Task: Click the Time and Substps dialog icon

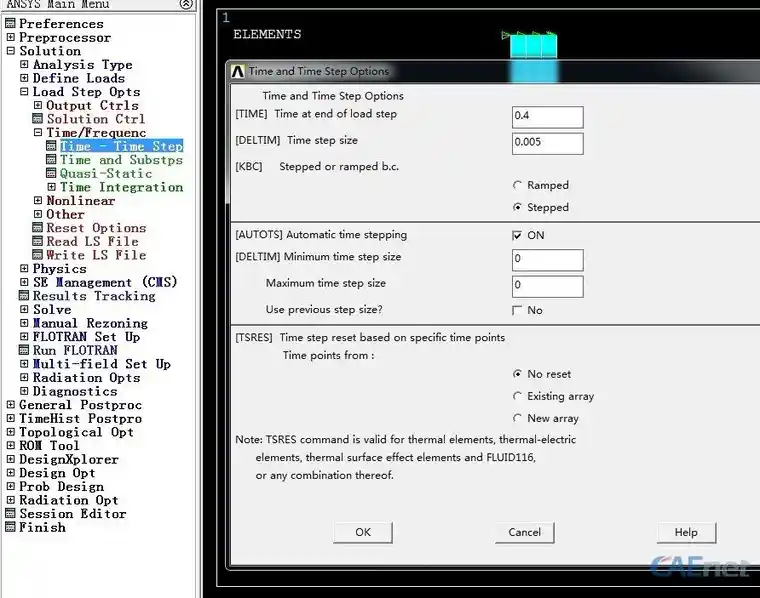Action: coord(51,159)
